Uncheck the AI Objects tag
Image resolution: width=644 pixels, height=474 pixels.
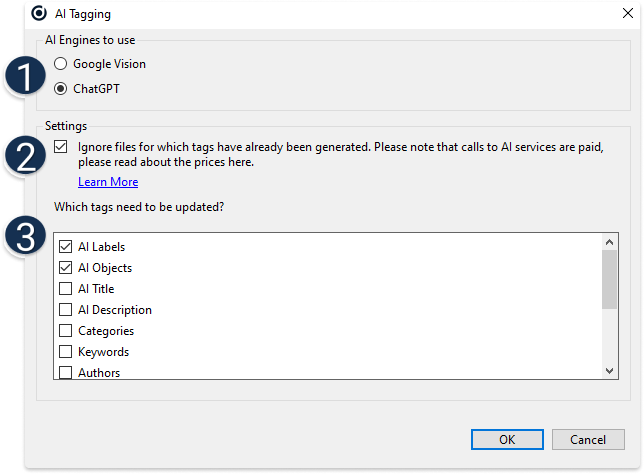(66, 268)
